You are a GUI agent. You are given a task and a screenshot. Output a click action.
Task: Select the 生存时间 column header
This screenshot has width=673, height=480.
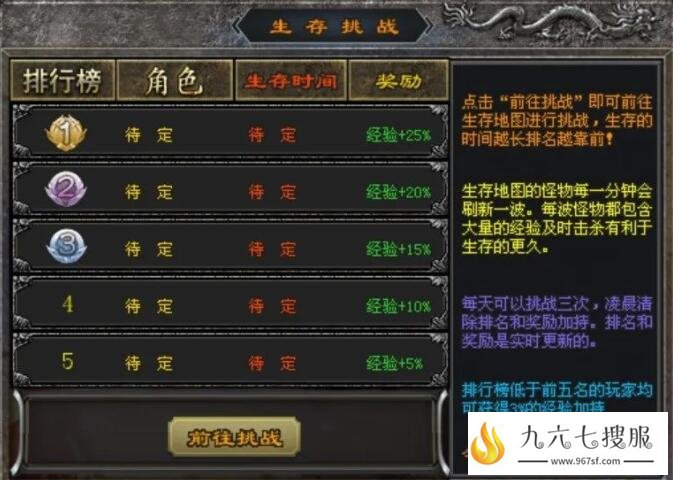[291, 80]
